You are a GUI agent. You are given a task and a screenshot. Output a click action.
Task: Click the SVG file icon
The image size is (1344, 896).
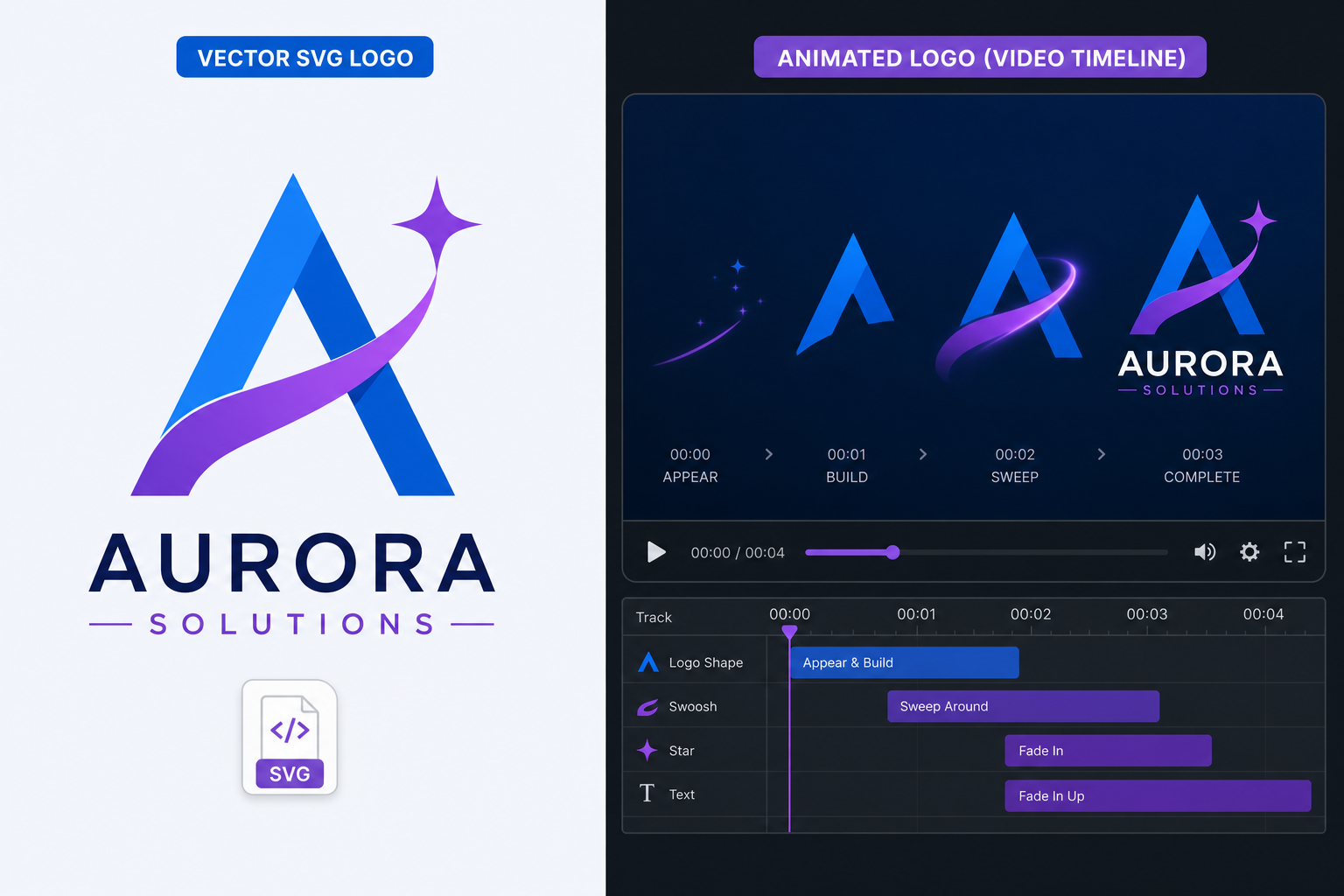pos(290,738)
